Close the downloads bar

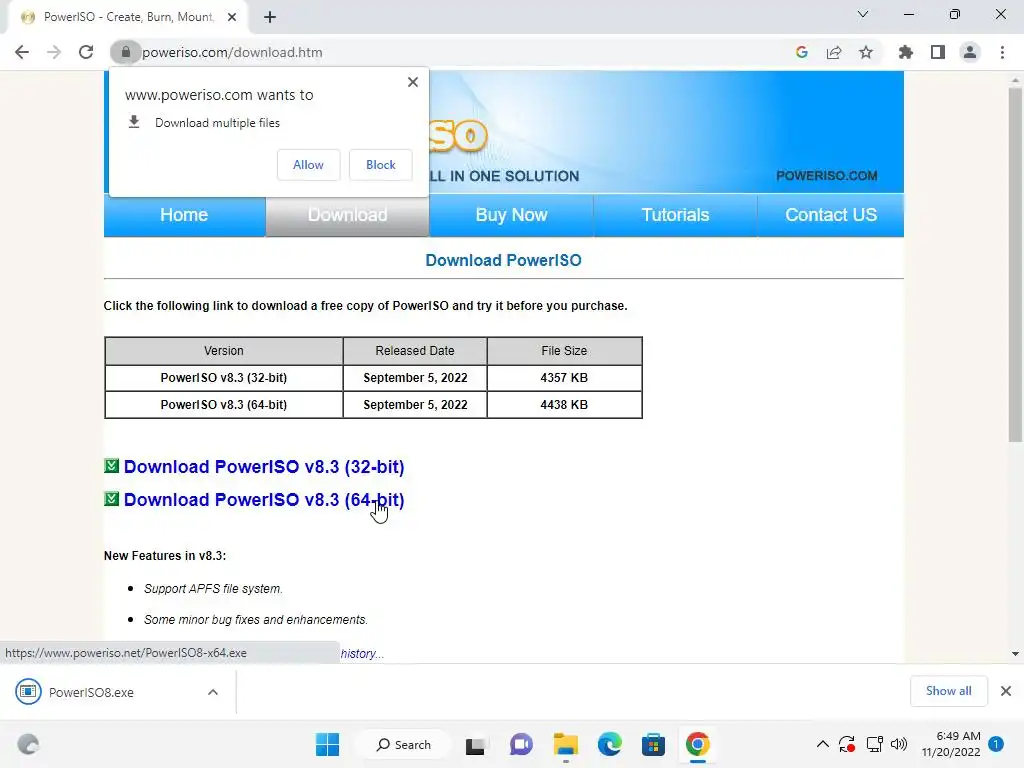1006,691
